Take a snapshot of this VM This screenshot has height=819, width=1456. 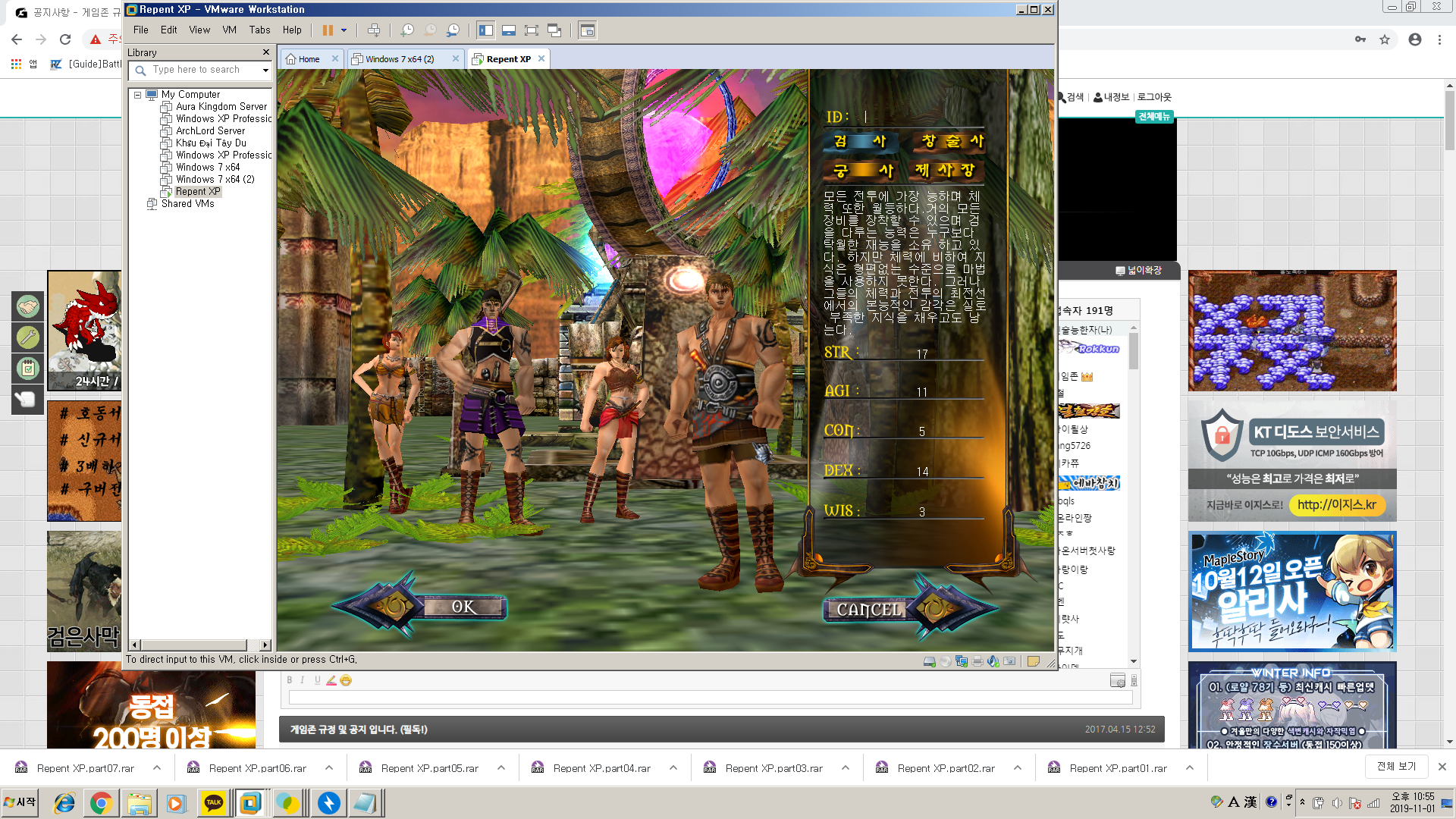click(x=407, y=30)
